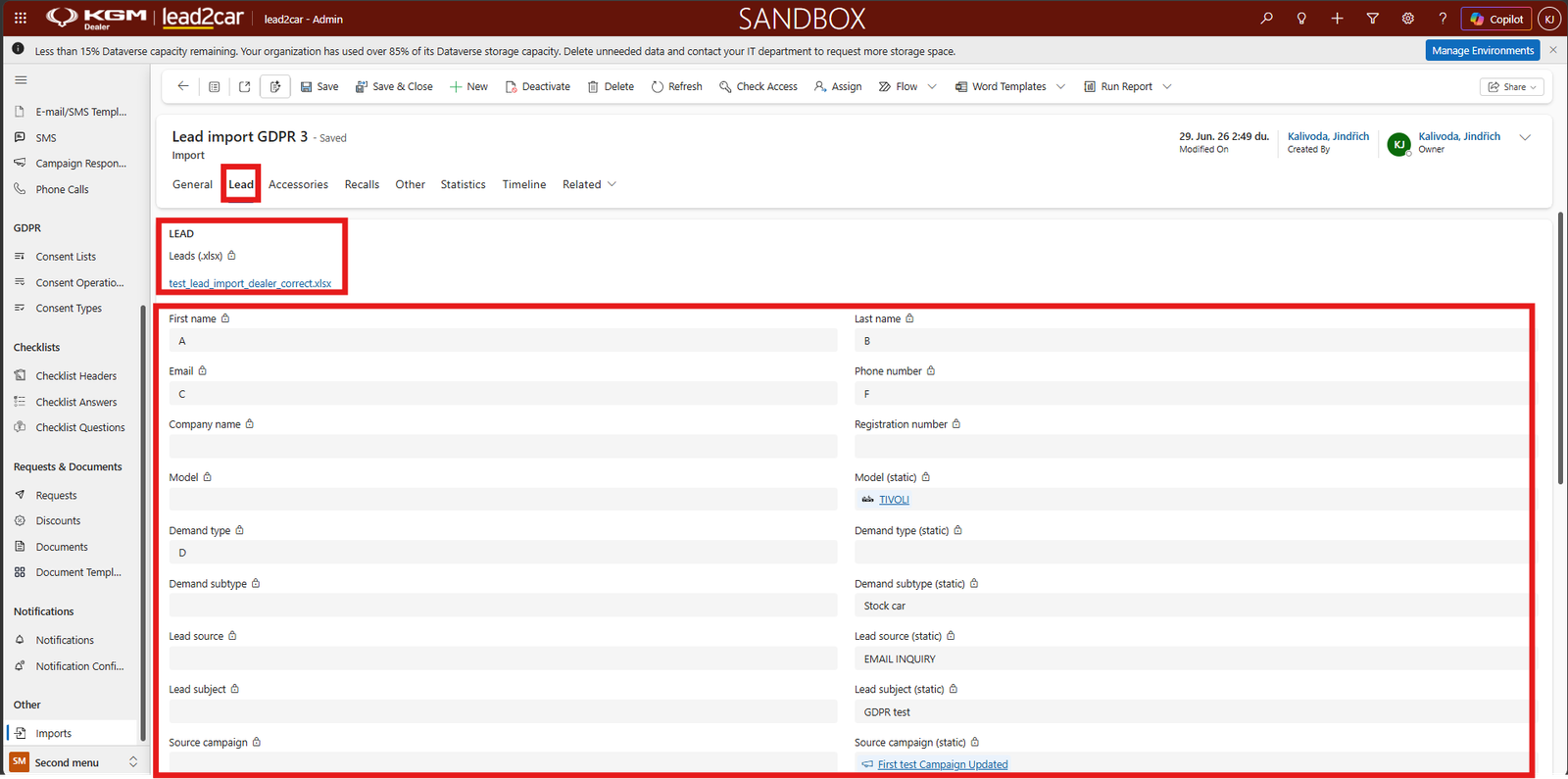1568x779 pixels.
Task: Open the settings gear menu
Action: click(x=1407, y=19)
